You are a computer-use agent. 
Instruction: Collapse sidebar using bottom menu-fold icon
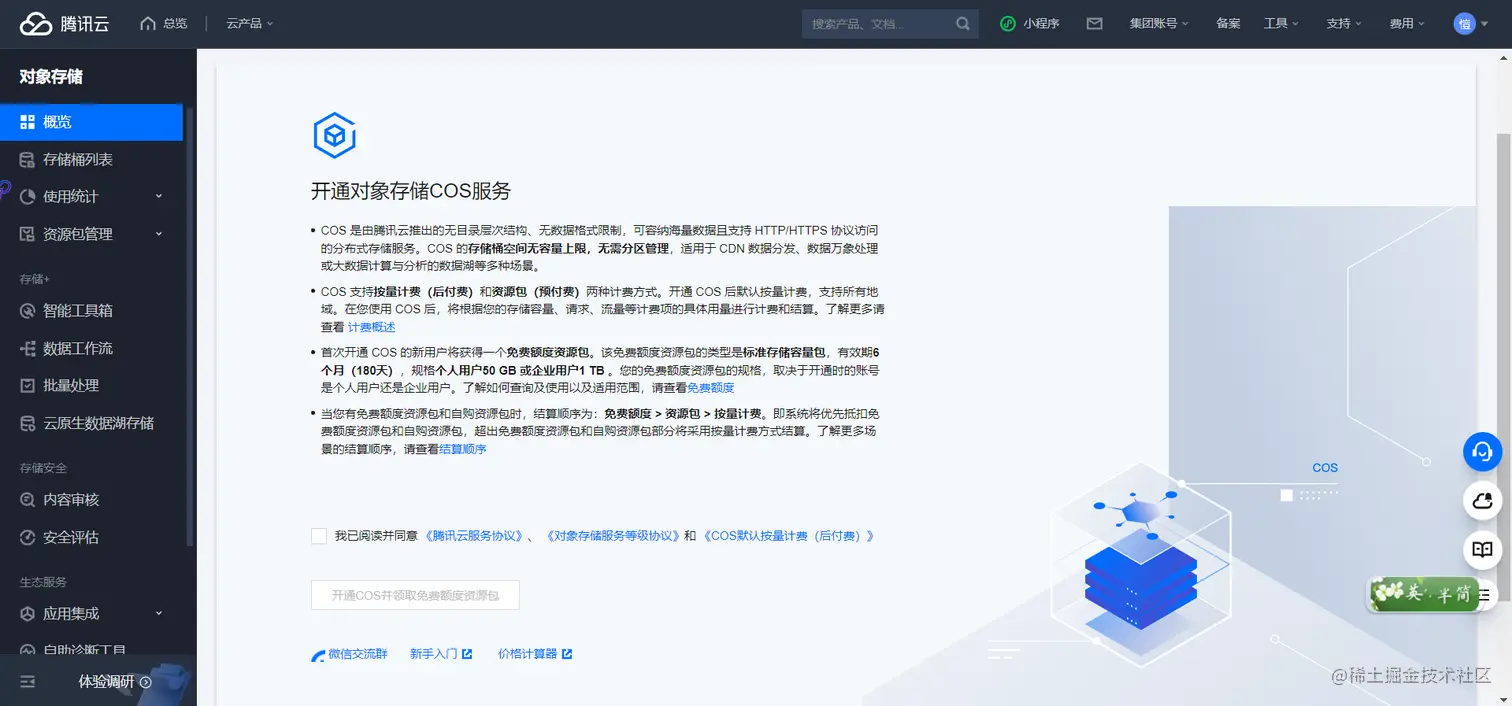(x=28, y=681)
